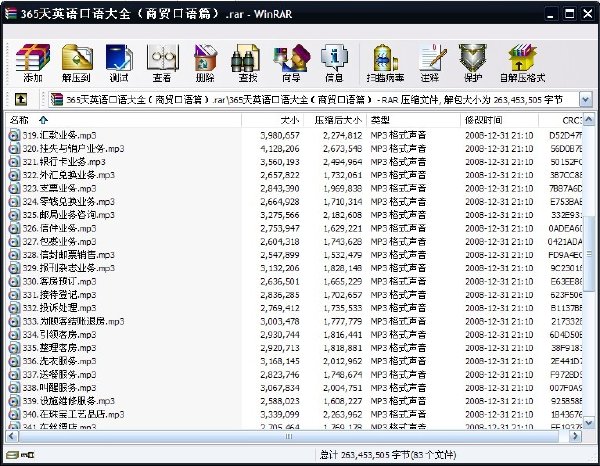Click the 添加 (Add) toolbar icon
Image resolution: width=600 pixels, height=466 pixels.
click(x=33, y=63)
